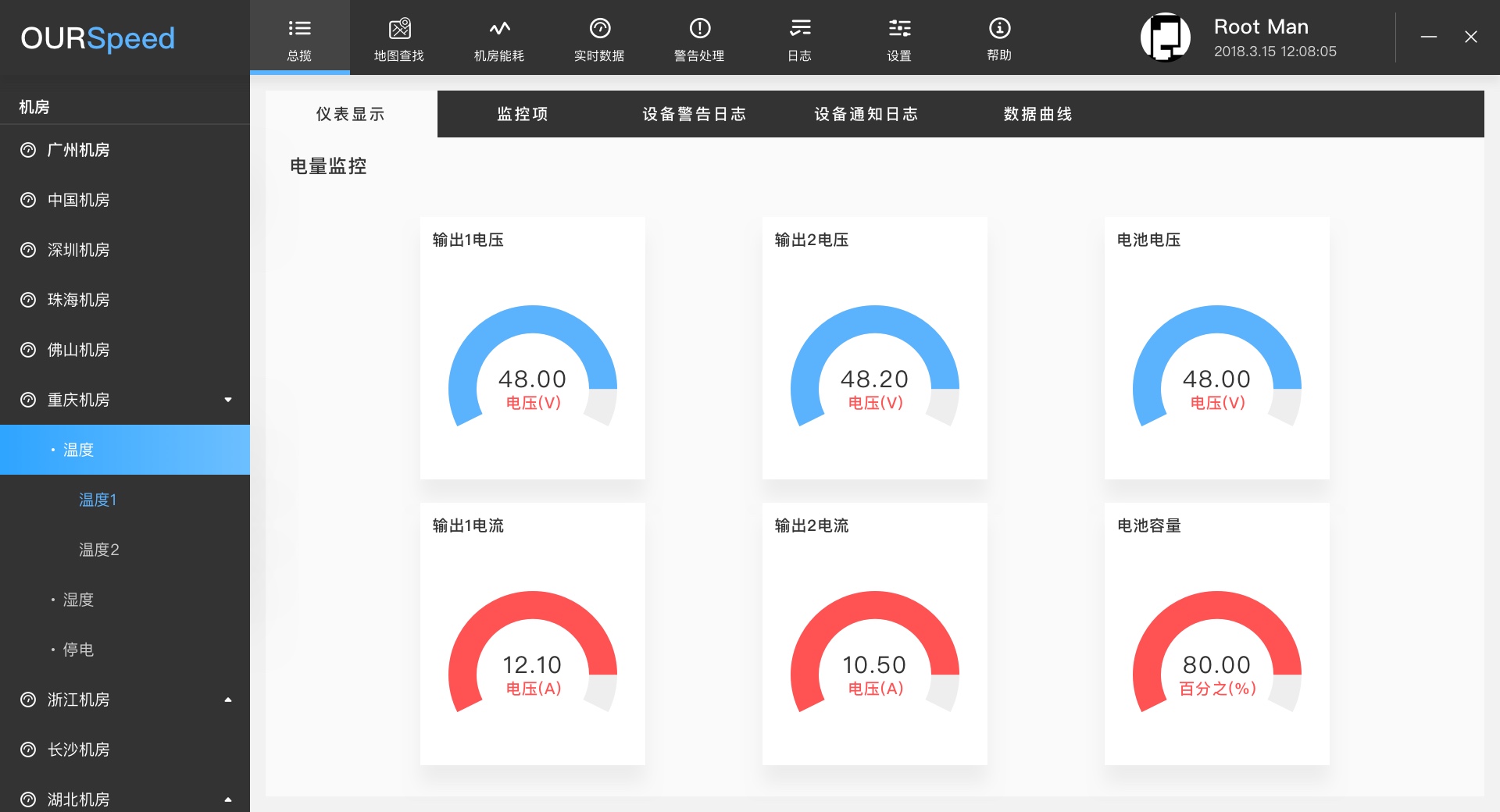Select the 湿度 sidebar item
The width and height of the screenshot is (1500, 812).
coord(78,600)
